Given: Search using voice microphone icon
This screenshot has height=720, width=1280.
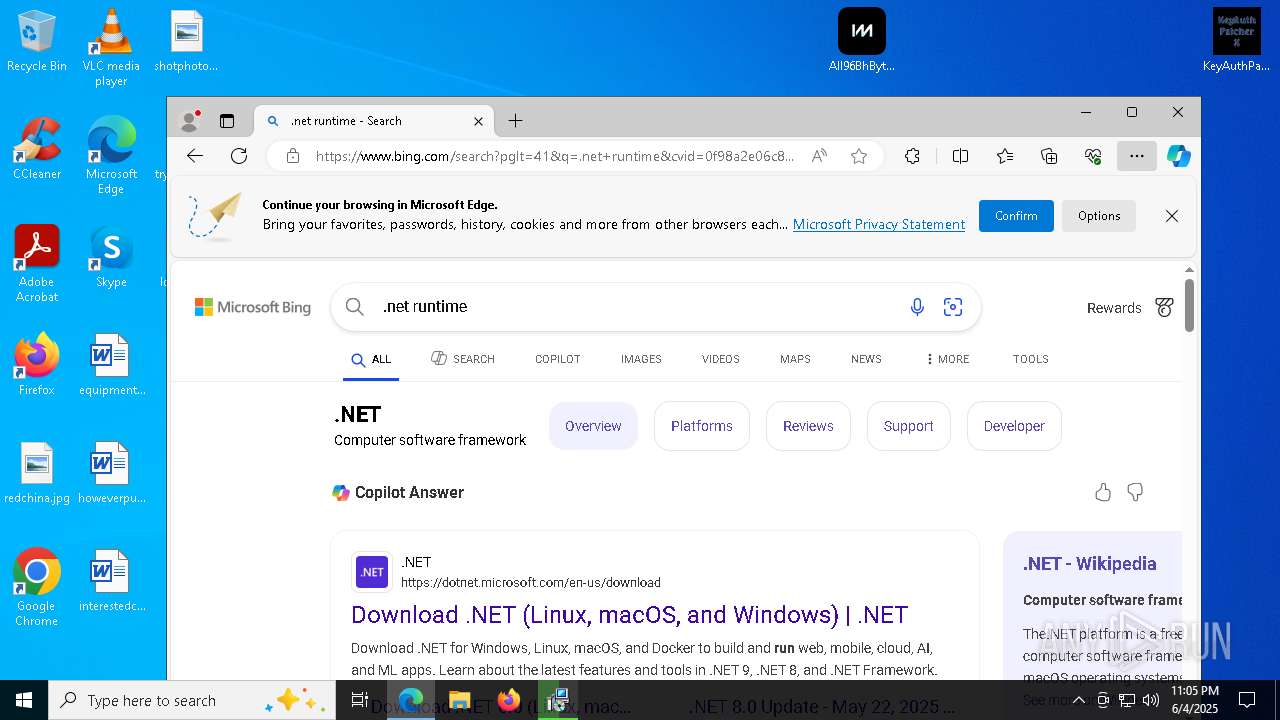Looking at the screenshot, I should point(917,307).
